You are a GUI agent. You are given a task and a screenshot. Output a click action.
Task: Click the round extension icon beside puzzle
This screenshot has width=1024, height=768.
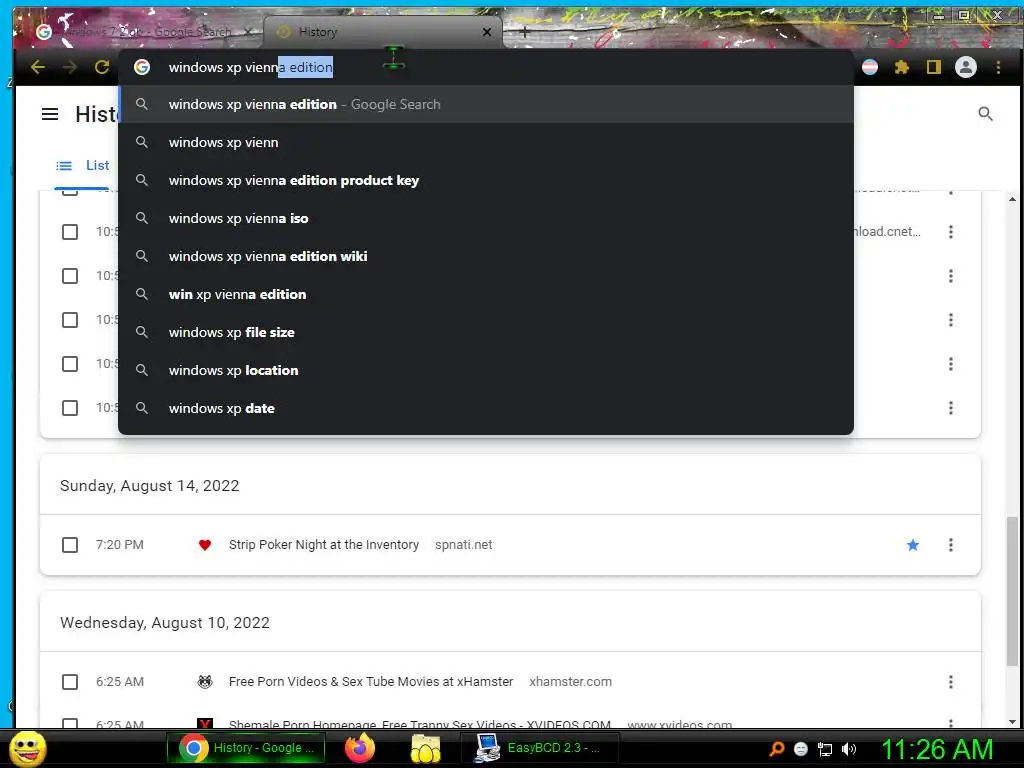click(870, 67)
